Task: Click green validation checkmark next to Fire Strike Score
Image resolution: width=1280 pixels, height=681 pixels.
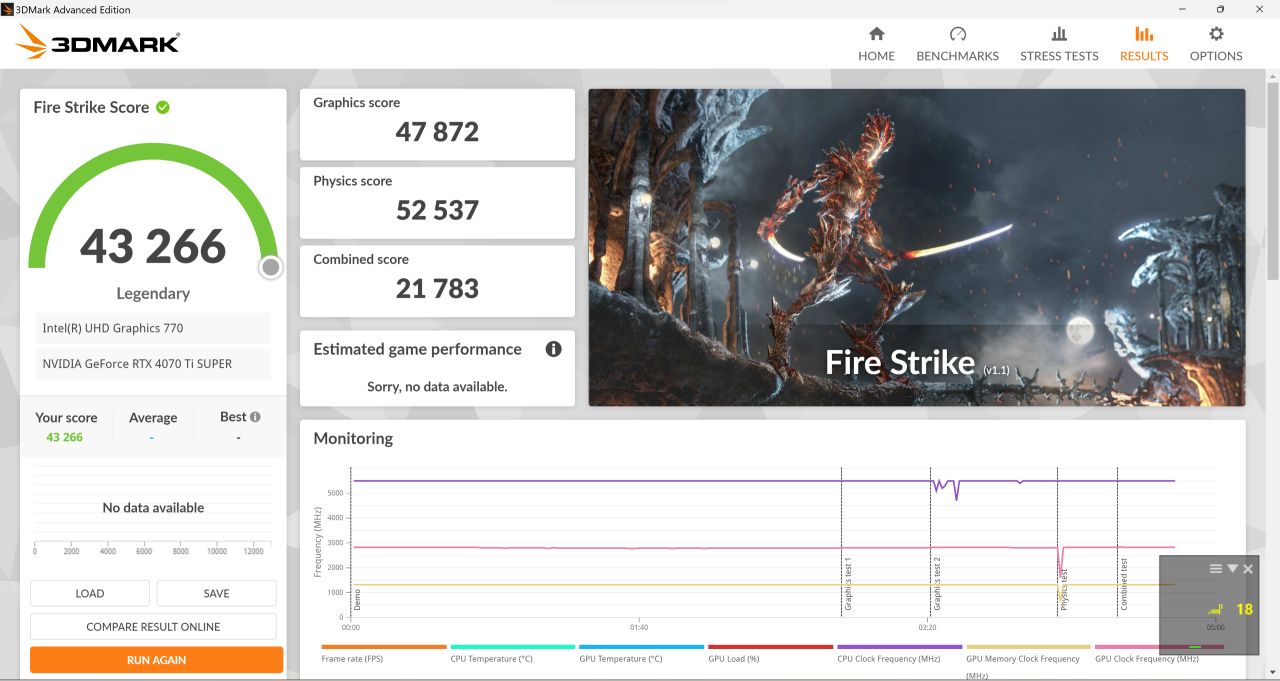Action: point(163,107)
